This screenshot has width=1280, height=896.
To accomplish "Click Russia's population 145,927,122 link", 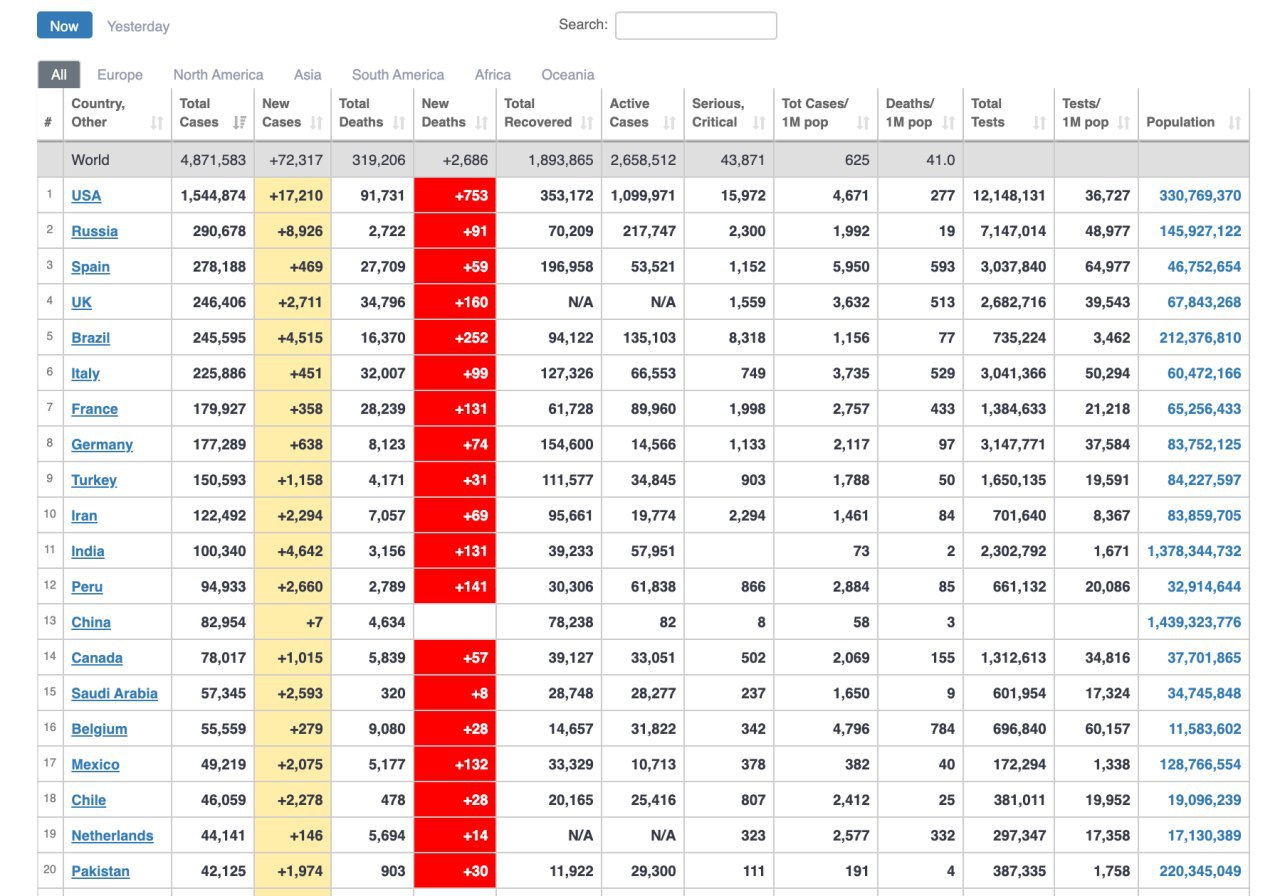I will [x=1200, y=231].
